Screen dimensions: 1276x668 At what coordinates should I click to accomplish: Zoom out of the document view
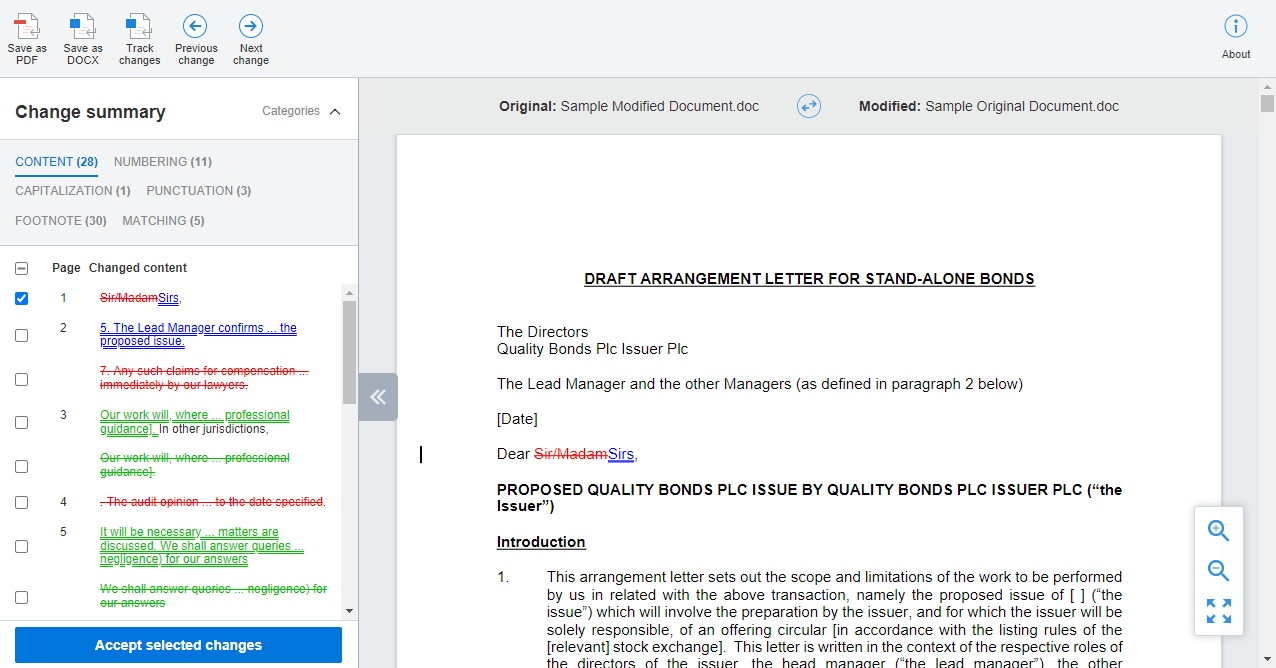tap(1218, 570)
